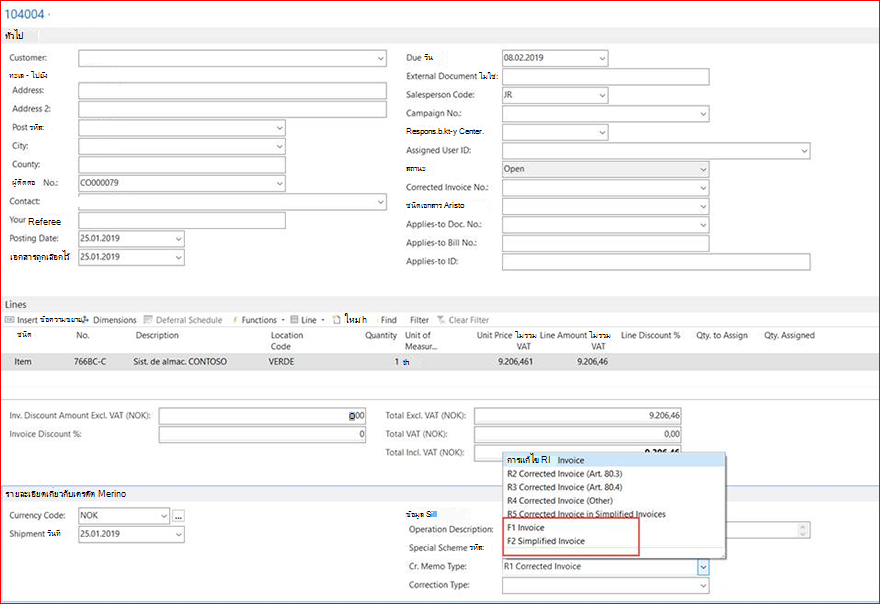The height and width of the screenshot is (604, 880).
Task: Expand the City dropdown
Action: click(x=279, y=147)
